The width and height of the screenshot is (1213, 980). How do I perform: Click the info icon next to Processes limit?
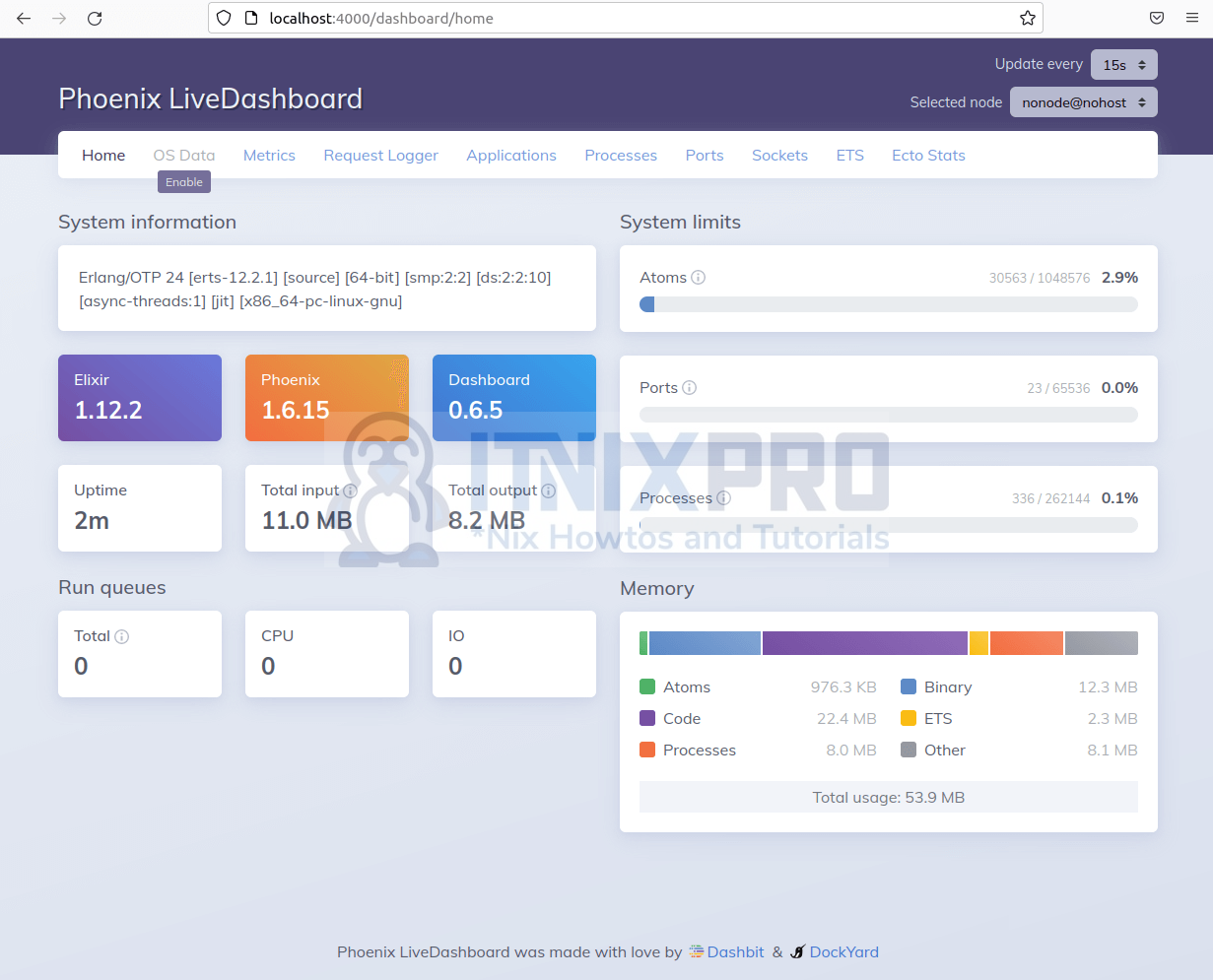[x=723, y=498]
